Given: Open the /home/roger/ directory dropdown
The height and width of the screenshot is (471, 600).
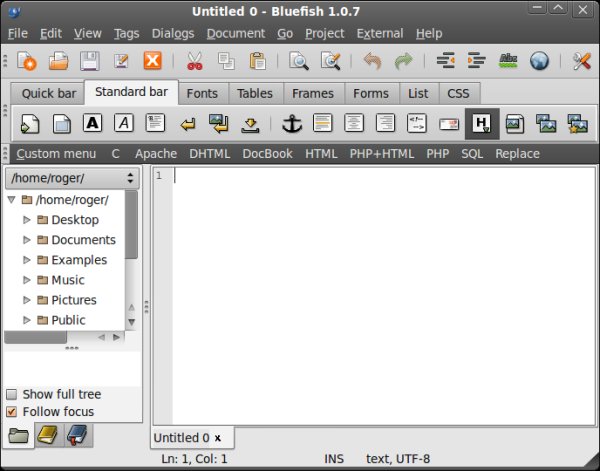Looking at the screenshot, I should 72,178.
